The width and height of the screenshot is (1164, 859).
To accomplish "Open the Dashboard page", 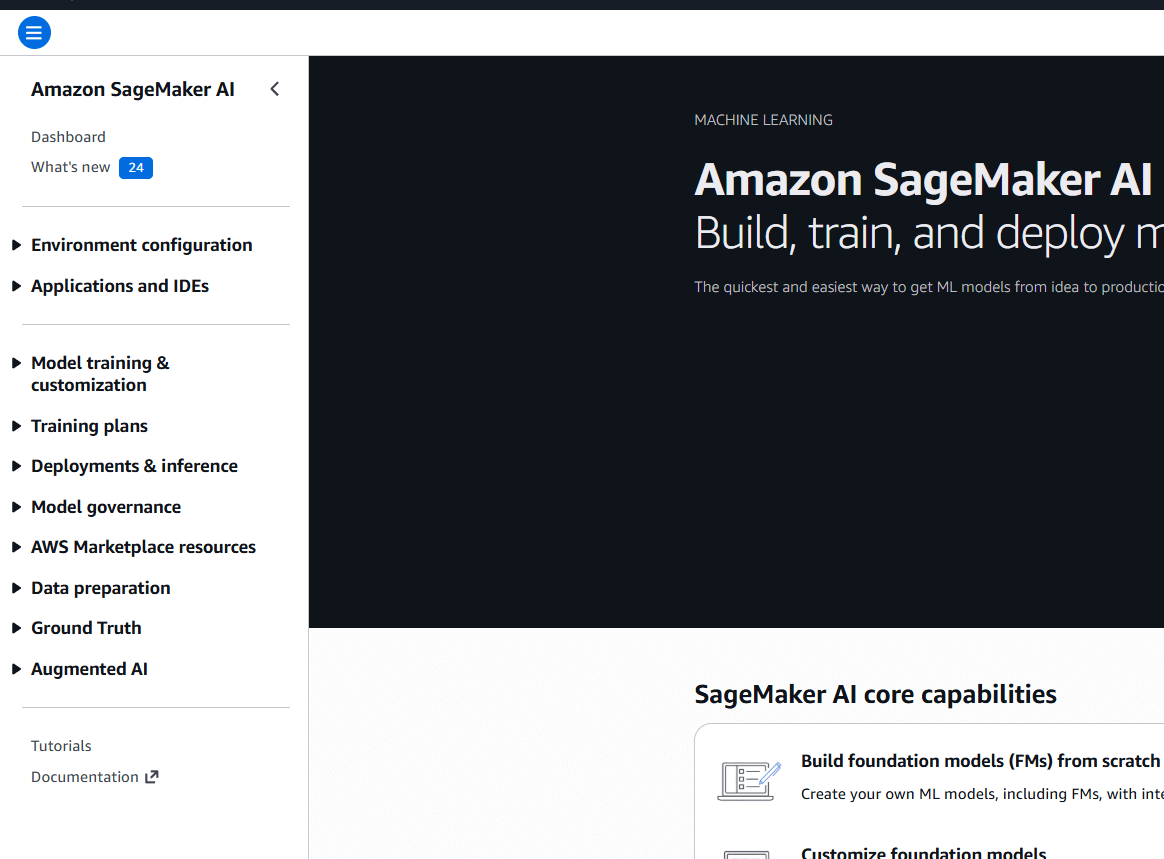I will point(68,137).
